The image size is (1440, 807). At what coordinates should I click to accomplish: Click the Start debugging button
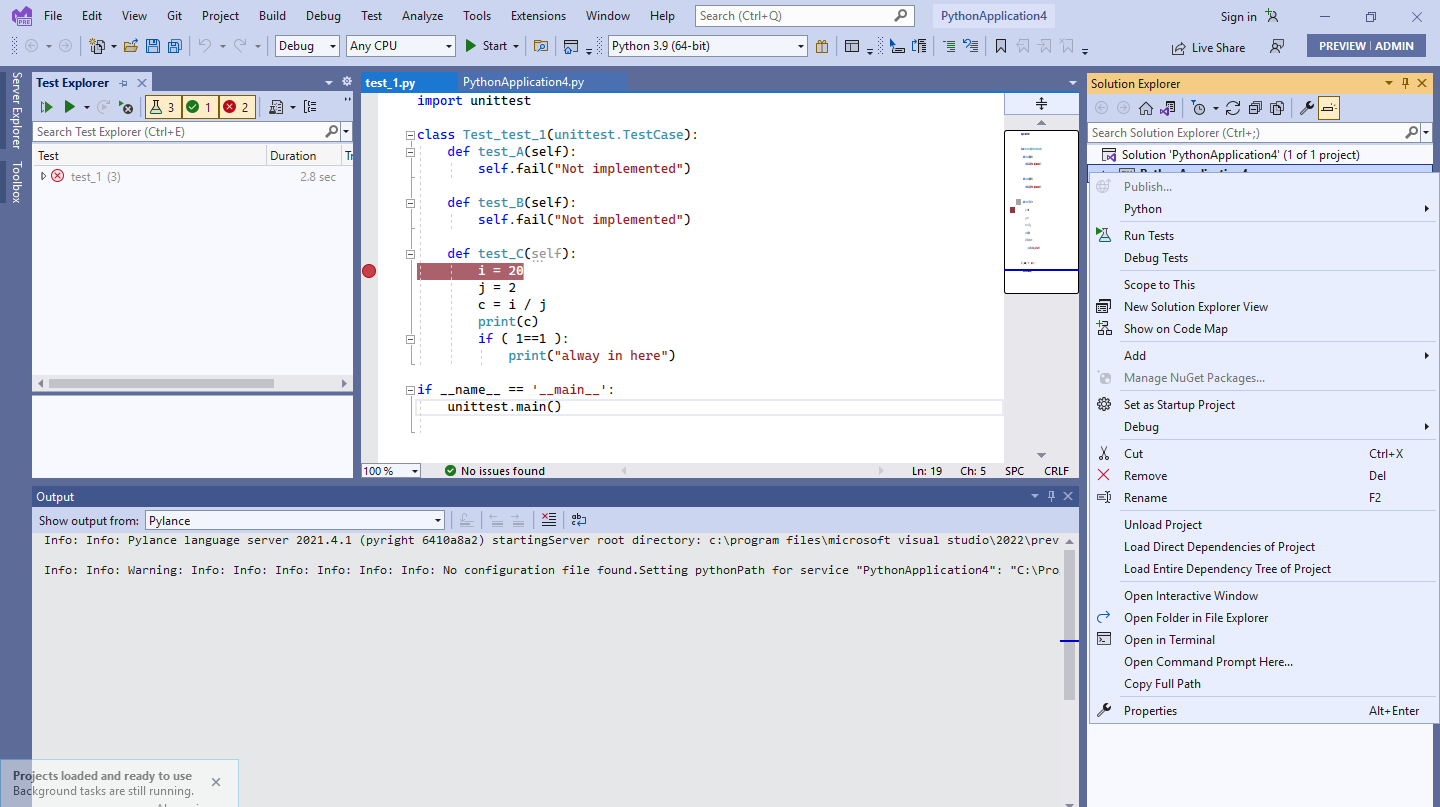click(x=486, y=46)
